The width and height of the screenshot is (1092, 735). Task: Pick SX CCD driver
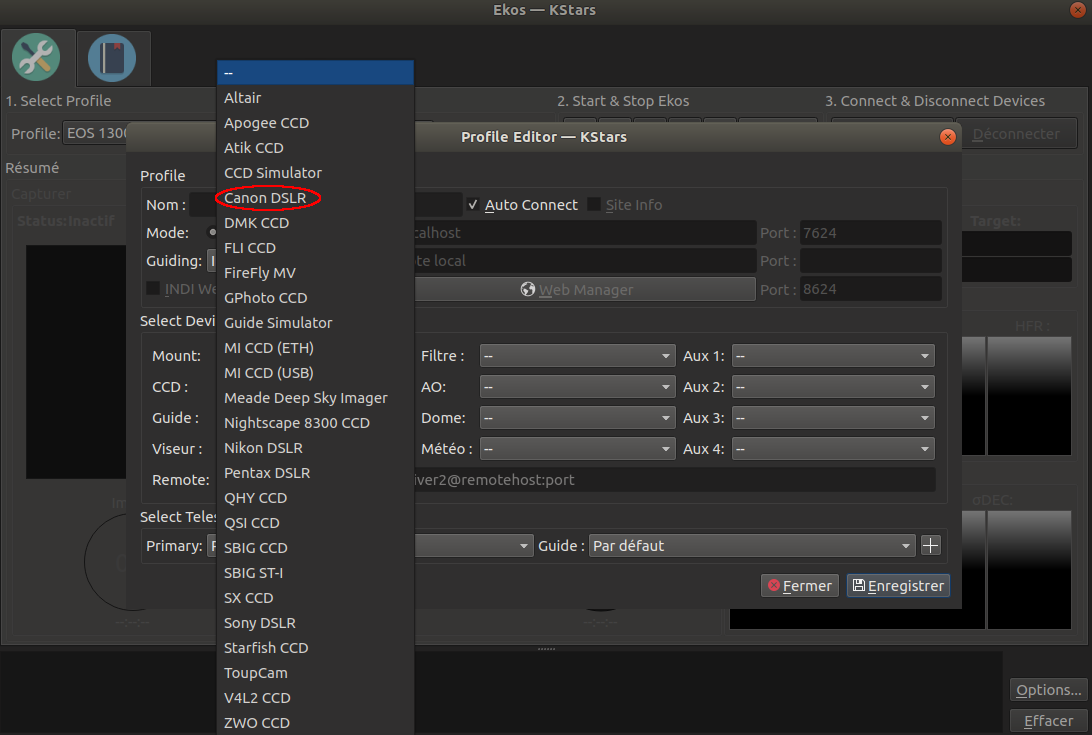click(315, 598)
